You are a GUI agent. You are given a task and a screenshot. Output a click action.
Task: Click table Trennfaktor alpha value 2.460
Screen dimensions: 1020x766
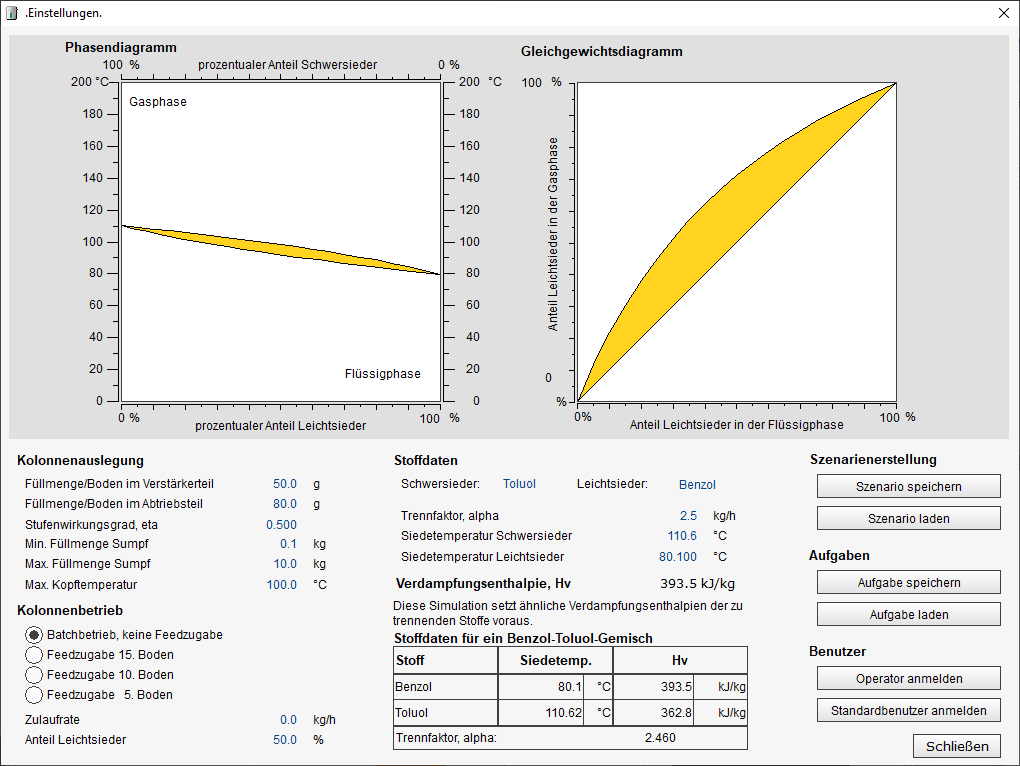click(x=660, y=737)
